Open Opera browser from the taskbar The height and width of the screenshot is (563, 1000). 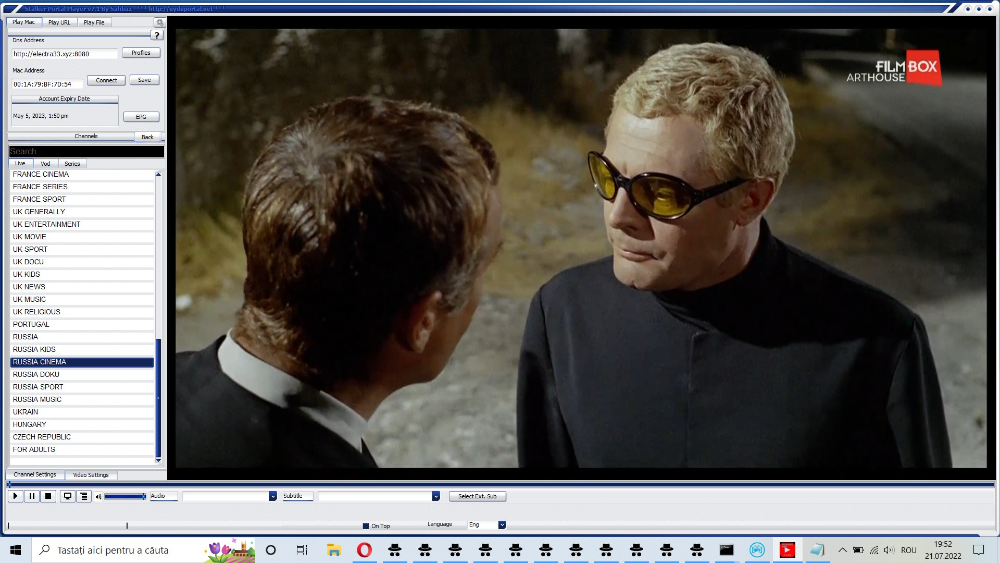tap(364, 550)
